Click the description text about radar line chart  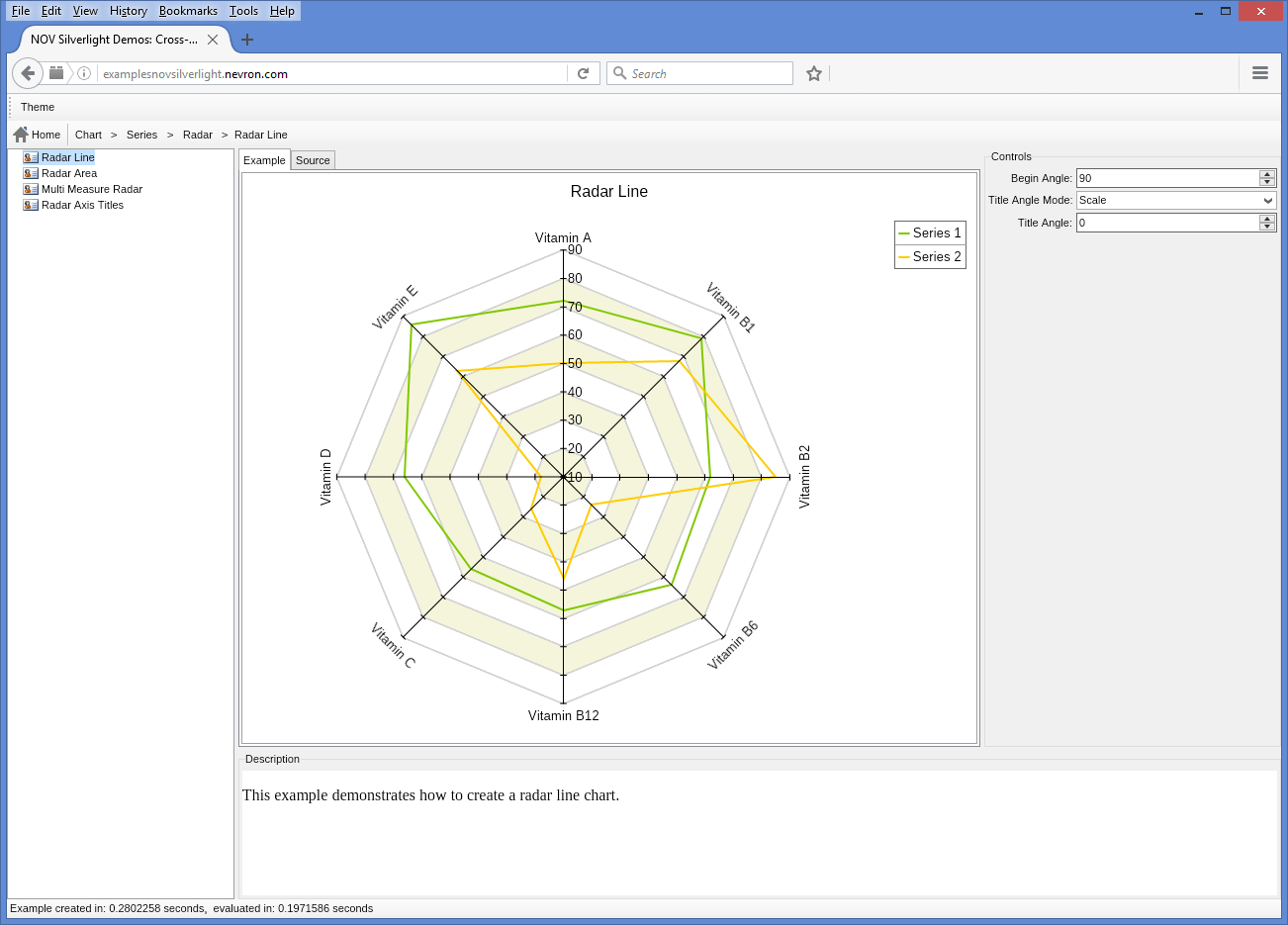(430, 795)
